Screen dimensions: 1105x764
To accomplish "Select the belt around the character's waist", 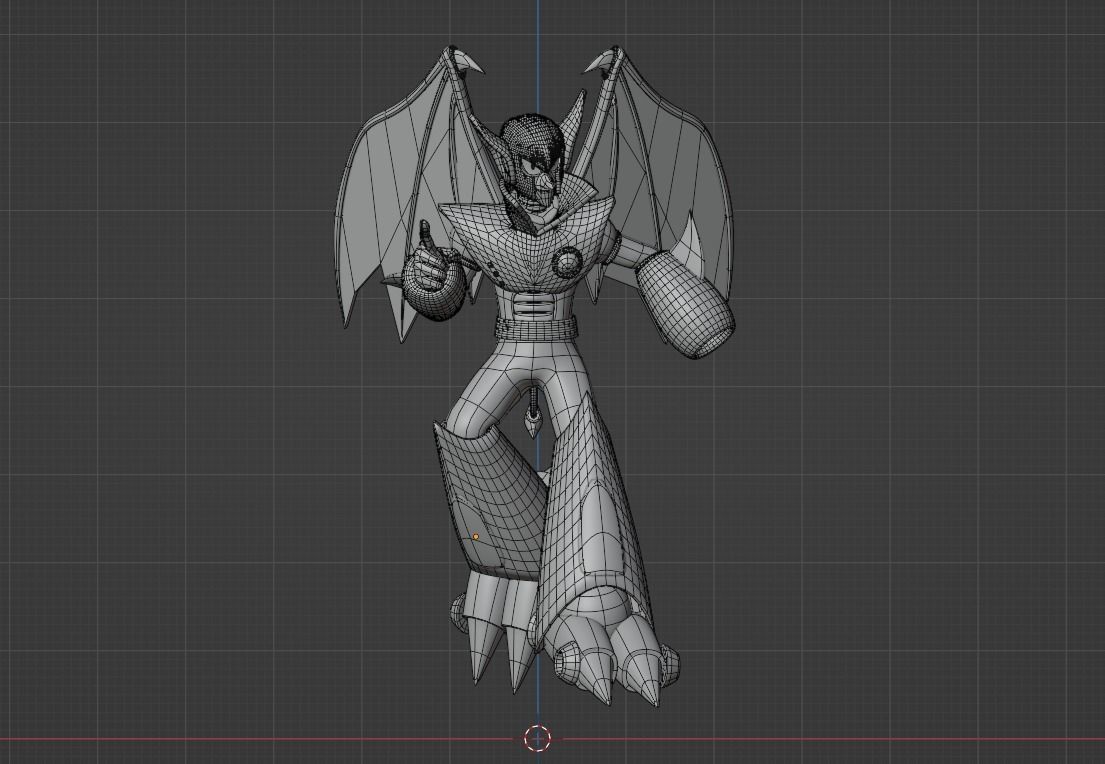I will tap(536, 328).
